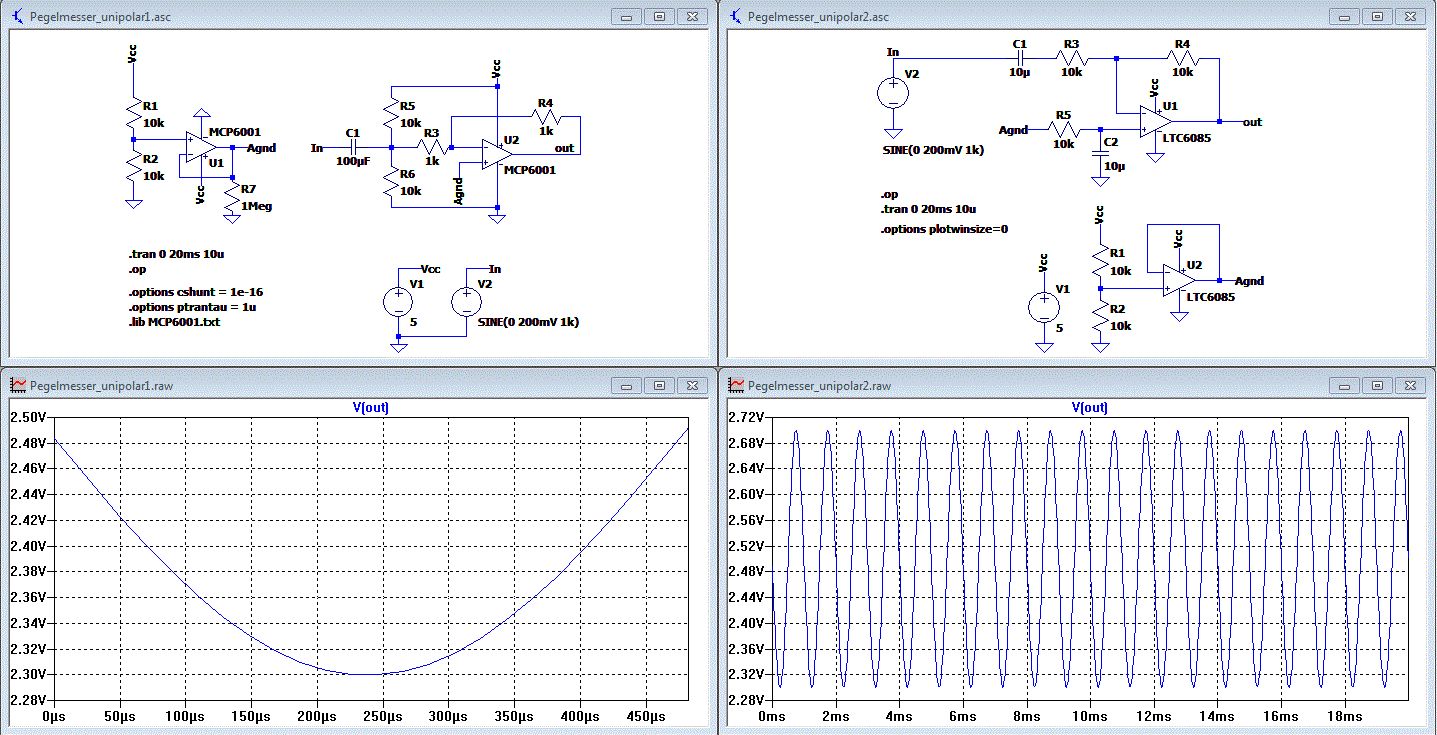Click the .lib MCP6001.txt directive
The image size is (1437, 735).
point(173,323)
